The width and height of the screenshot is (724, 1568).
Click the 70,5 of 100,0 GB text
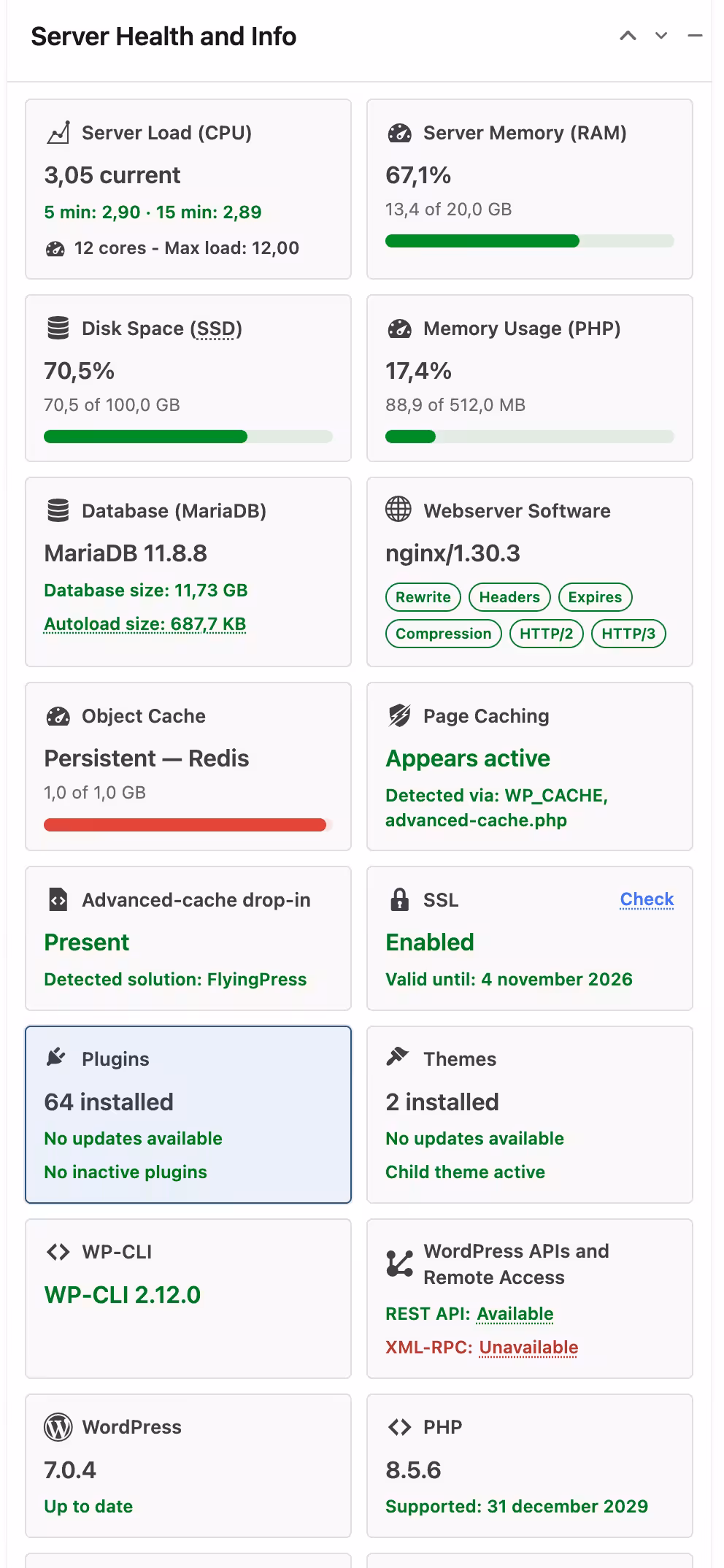112,405
